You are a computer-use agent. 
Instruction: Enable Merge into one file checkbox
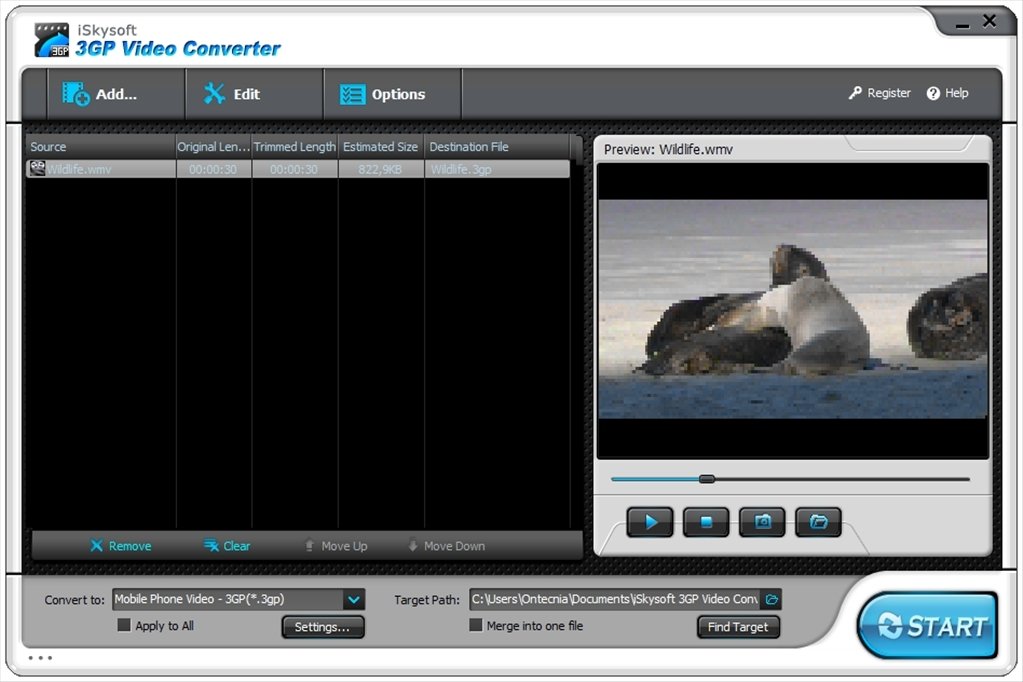pyautogui.click(x=476, y=625)
